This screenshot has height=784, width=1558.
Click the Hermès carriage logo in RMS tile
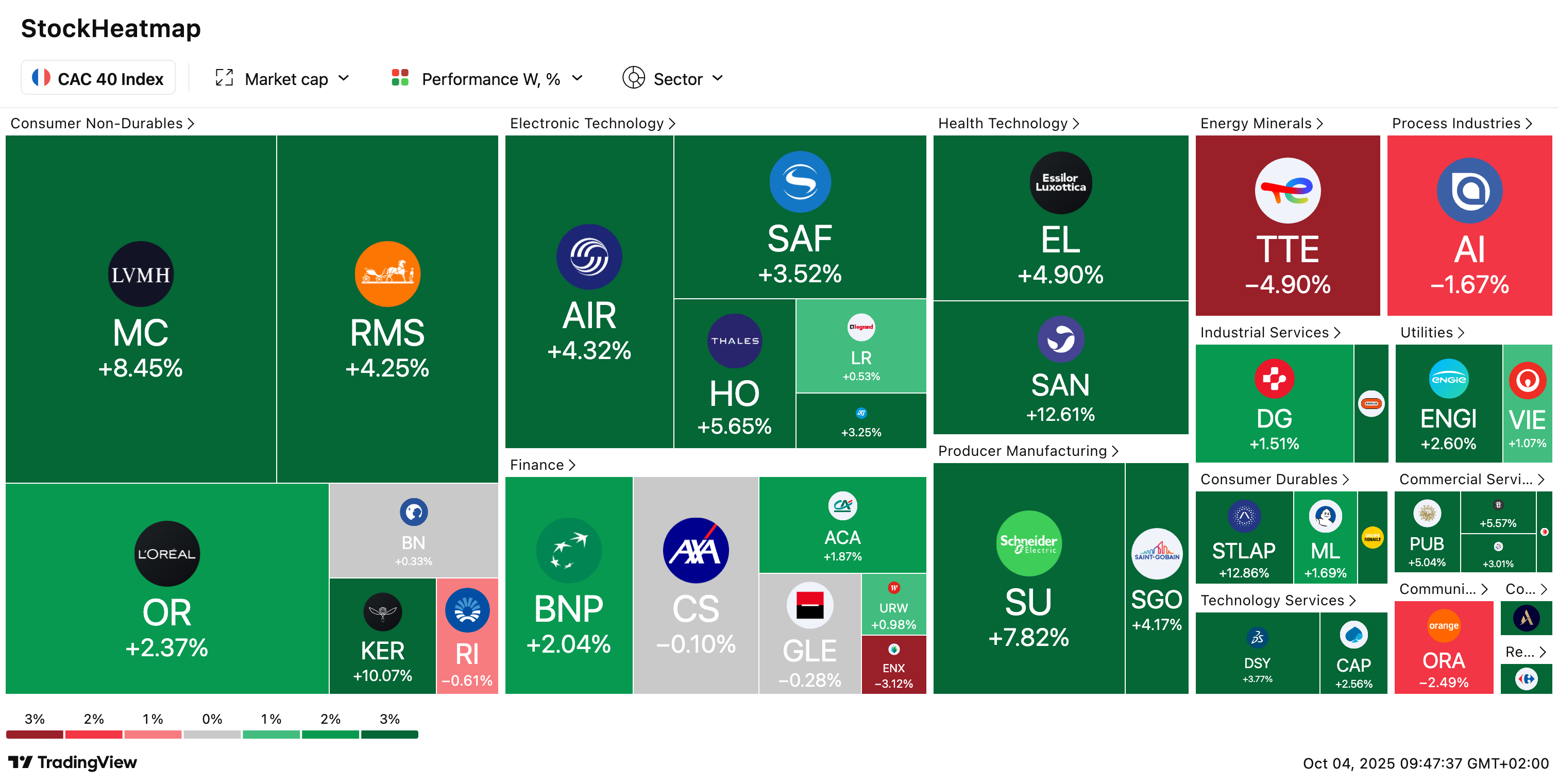pos(387,274)
